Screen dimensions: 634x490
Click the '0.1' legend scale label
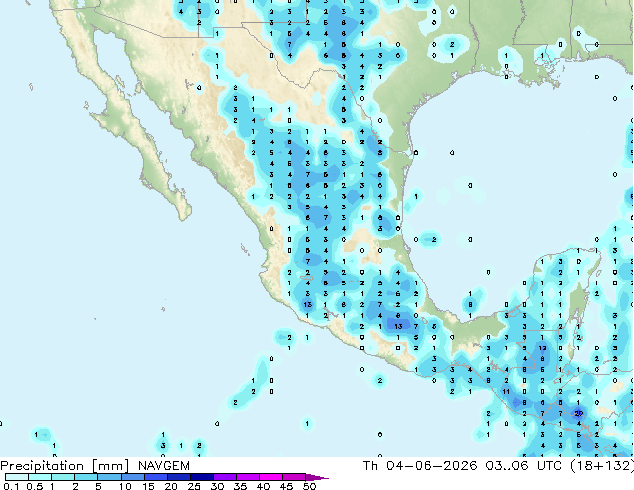(11, 486)
